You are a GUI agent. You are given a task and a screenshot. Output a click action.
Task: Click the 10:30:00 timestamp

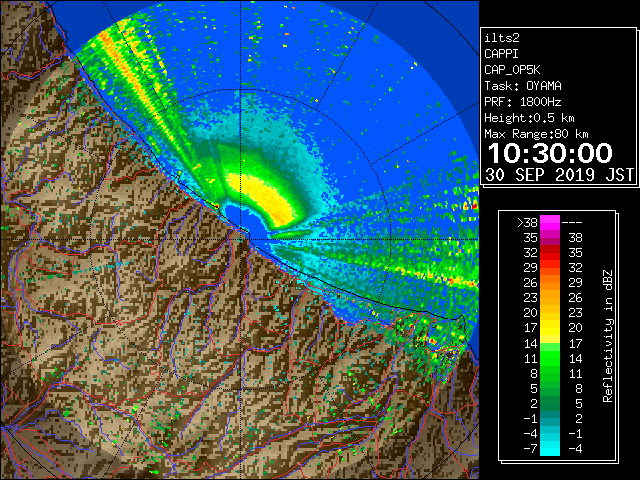tap(550, 153)
